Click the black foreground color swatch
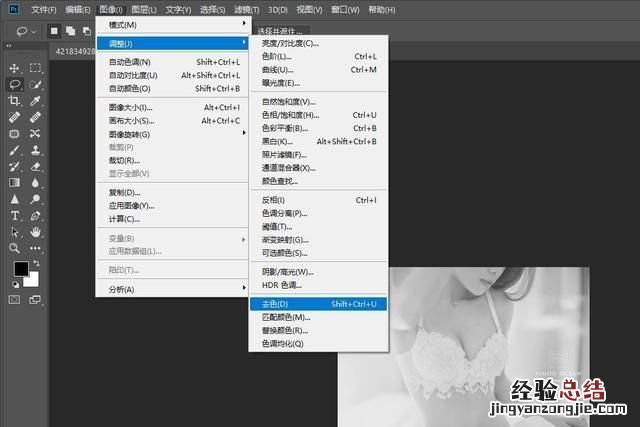The image size is (640, 427). pos(20,268)
